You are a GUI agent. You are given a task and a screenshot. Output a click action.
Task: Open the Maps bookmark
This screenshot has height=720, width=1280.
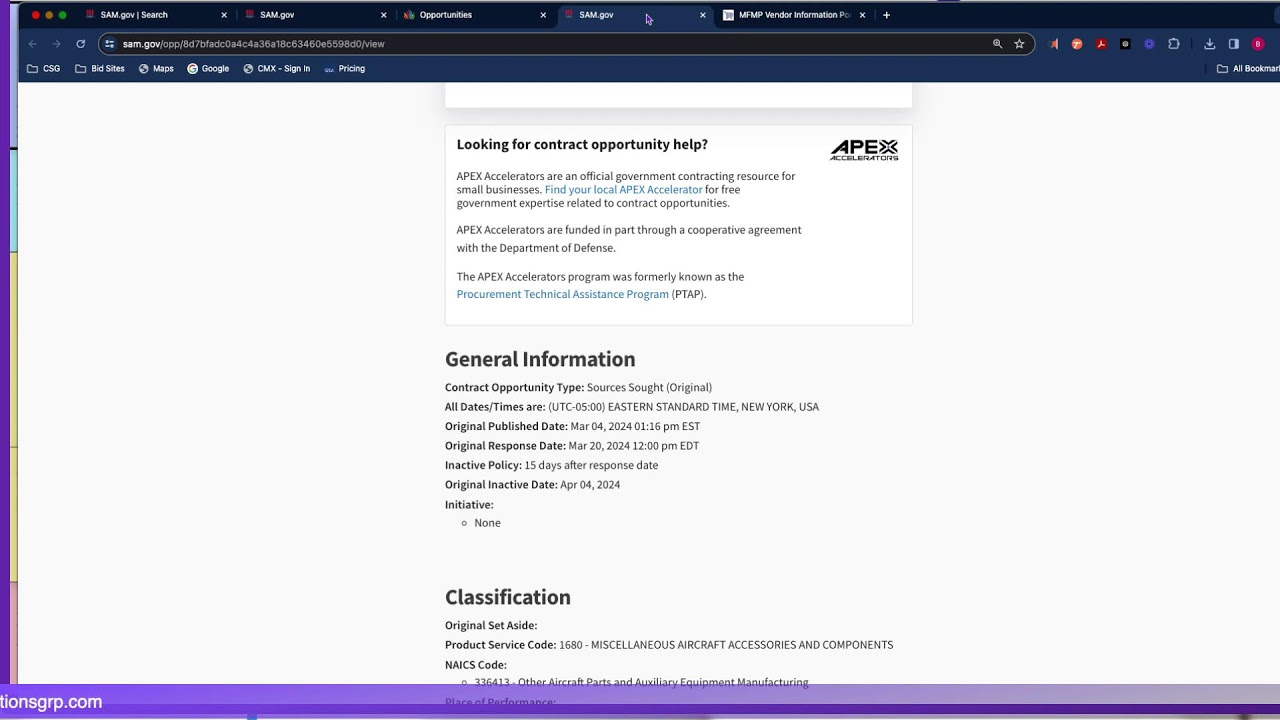(156, 69)
